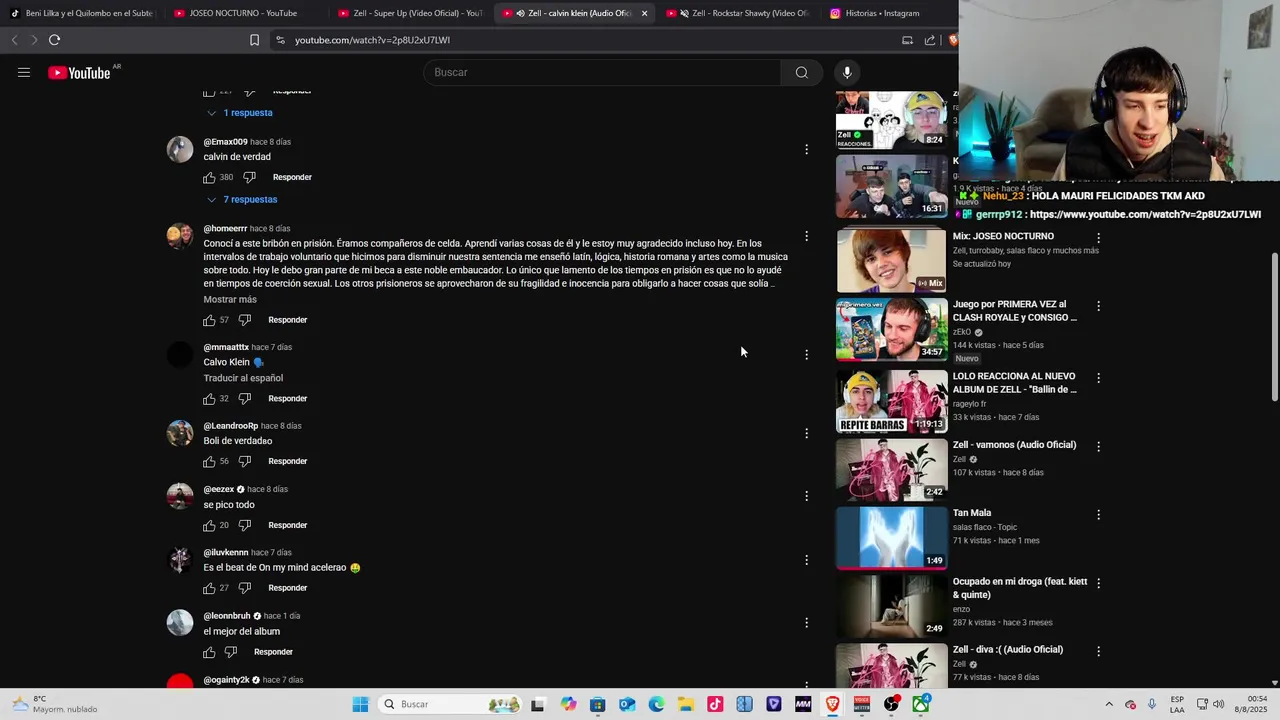
Task: Open Microsoft Edge from the taskbar
Action: (656, 704)
